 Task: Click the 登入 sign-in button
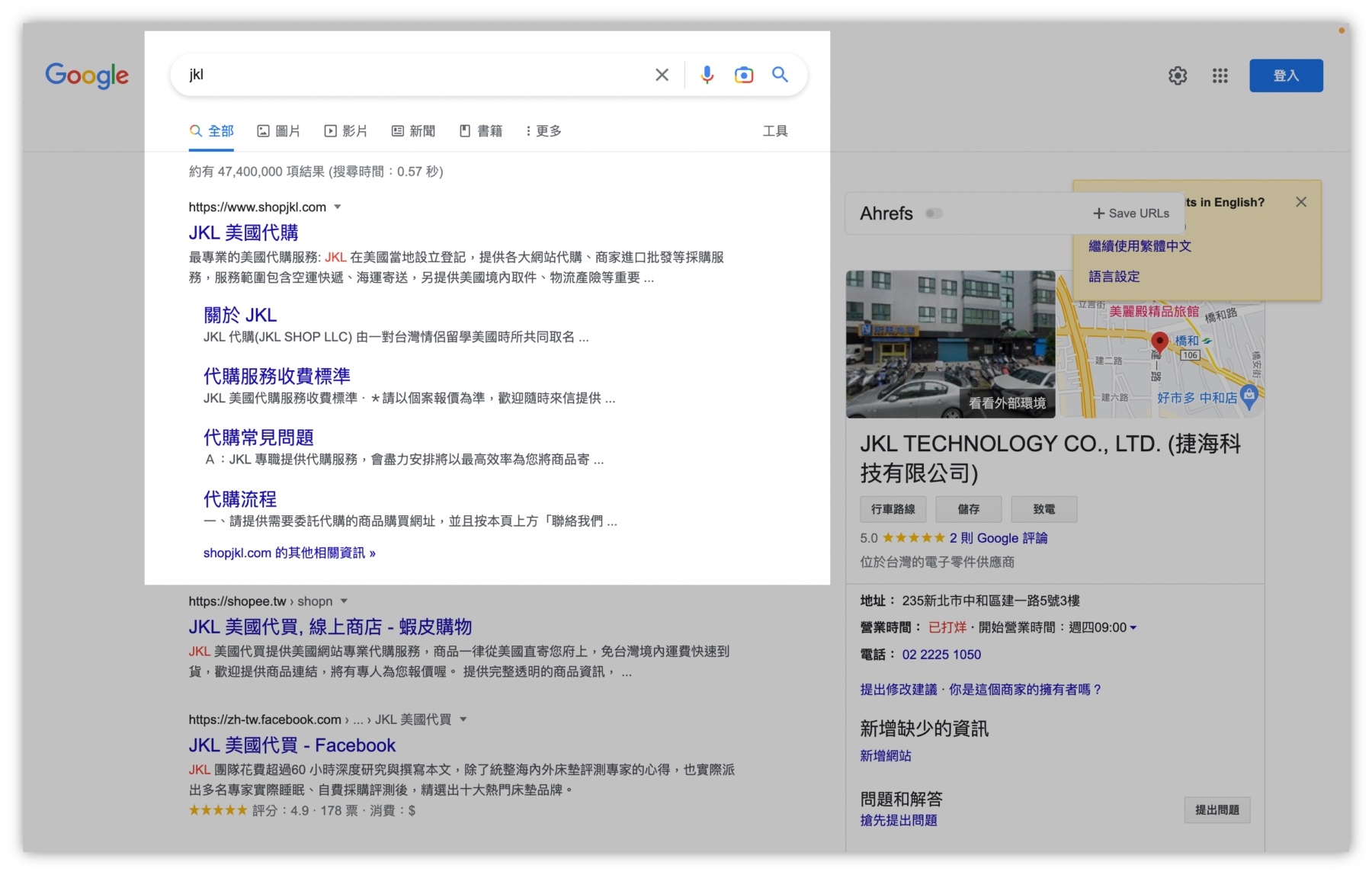tap(1286, 75)
